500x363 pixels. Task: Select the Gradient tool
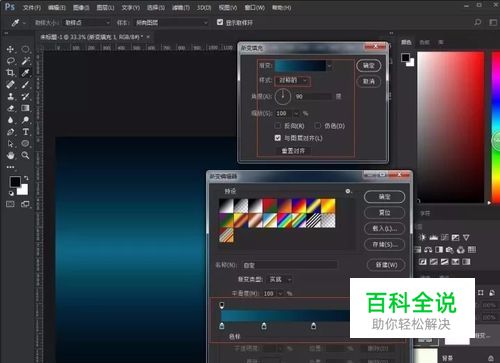[x=26, y=108]
